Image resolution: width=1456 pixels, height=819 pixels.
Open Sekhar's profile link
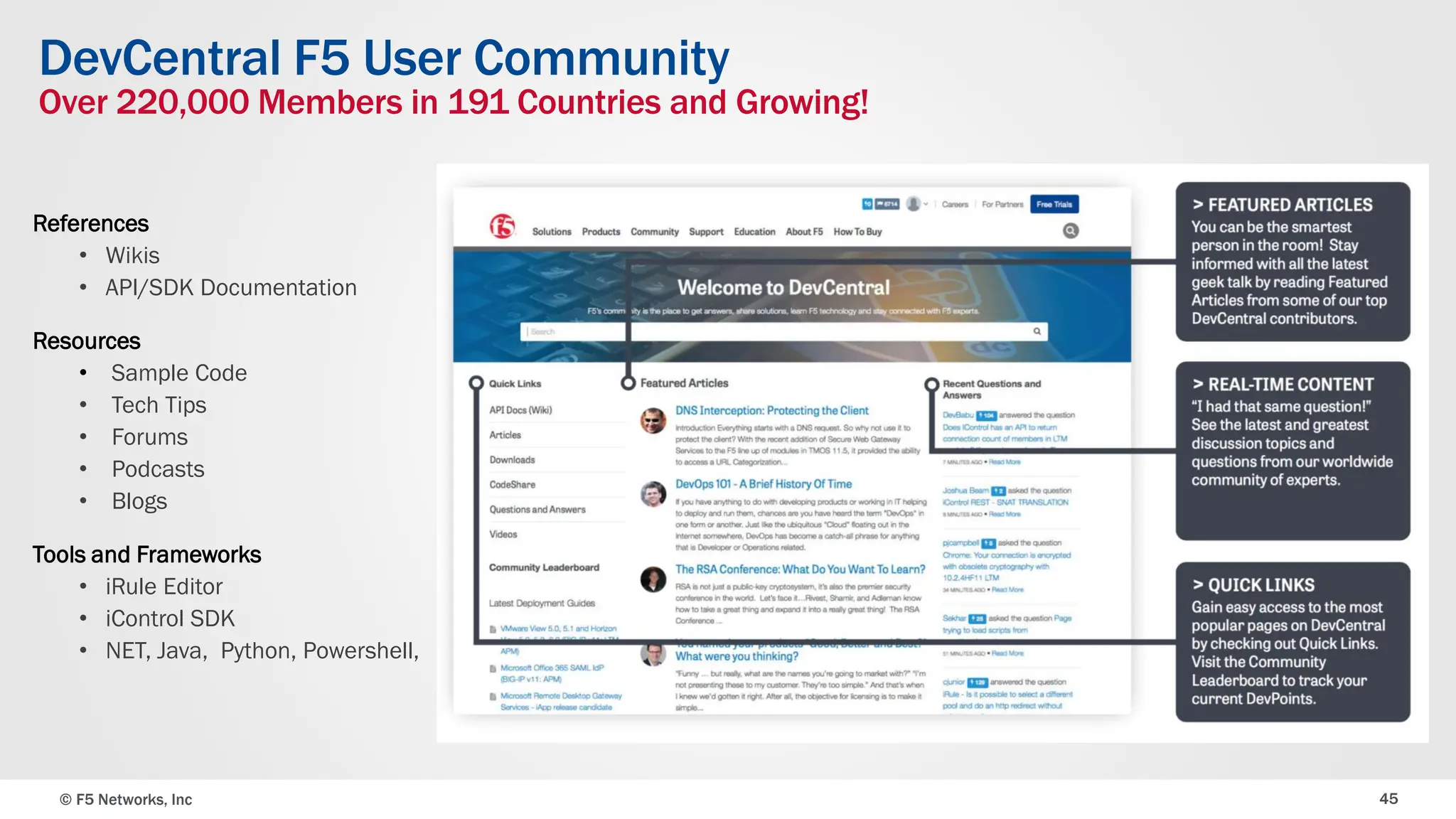954,619
